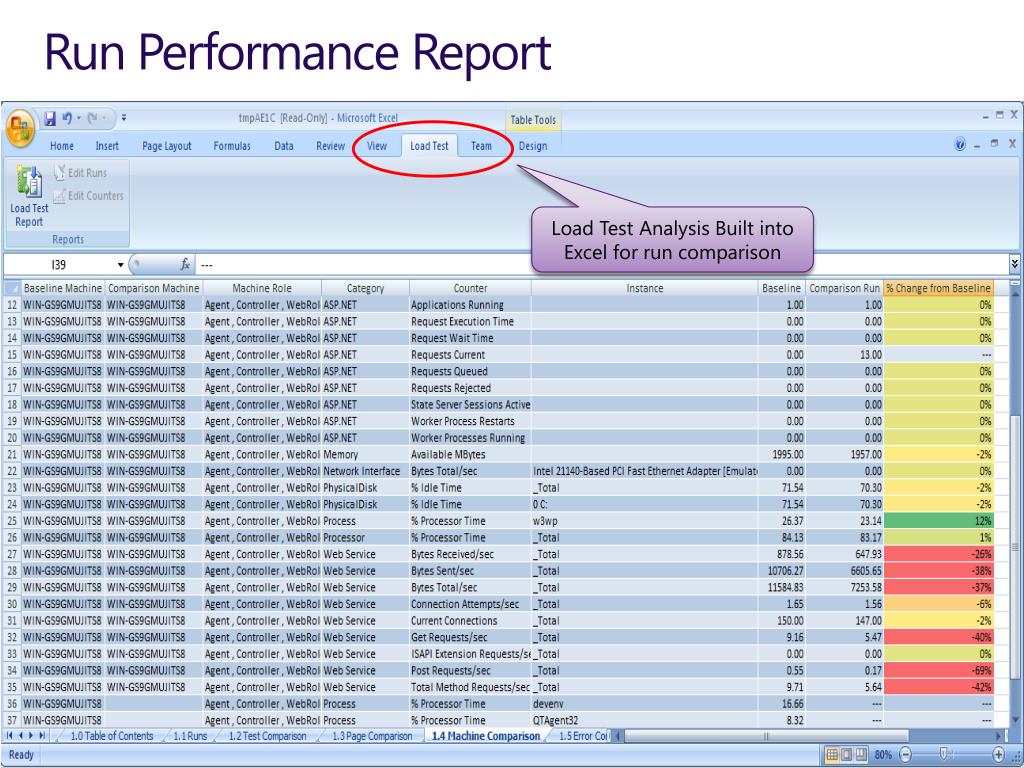Click the zoom in plus button

(999, 754)
